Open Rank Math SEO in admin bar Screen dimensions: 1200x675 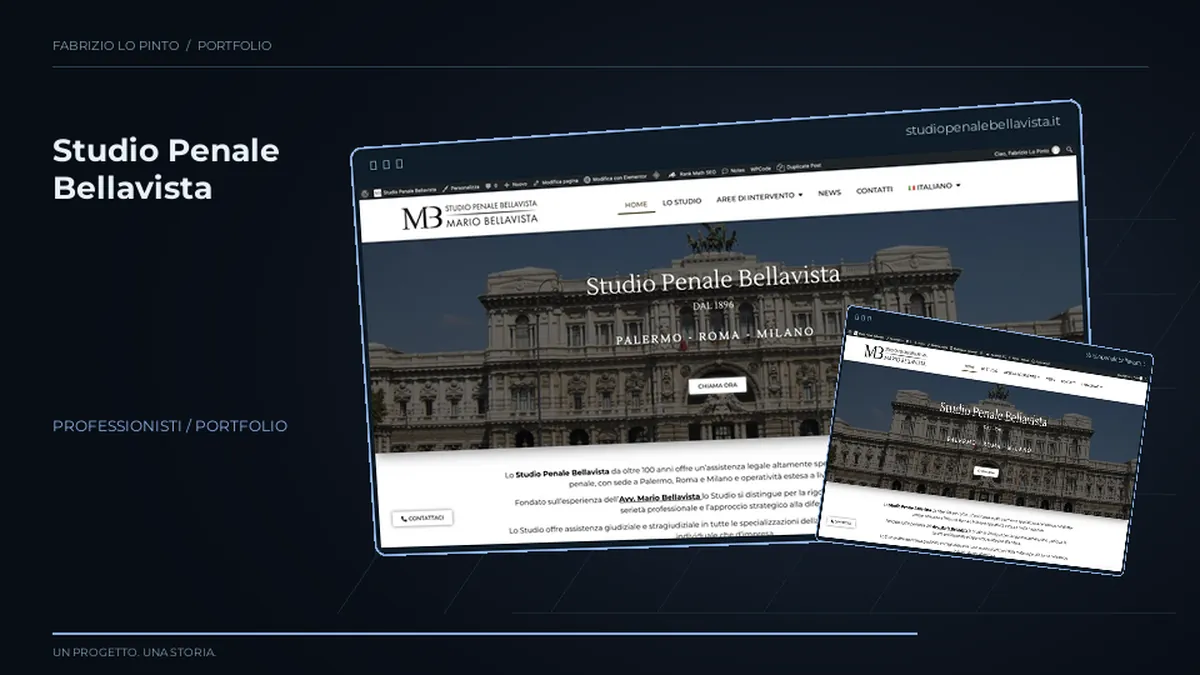(692, 172)
